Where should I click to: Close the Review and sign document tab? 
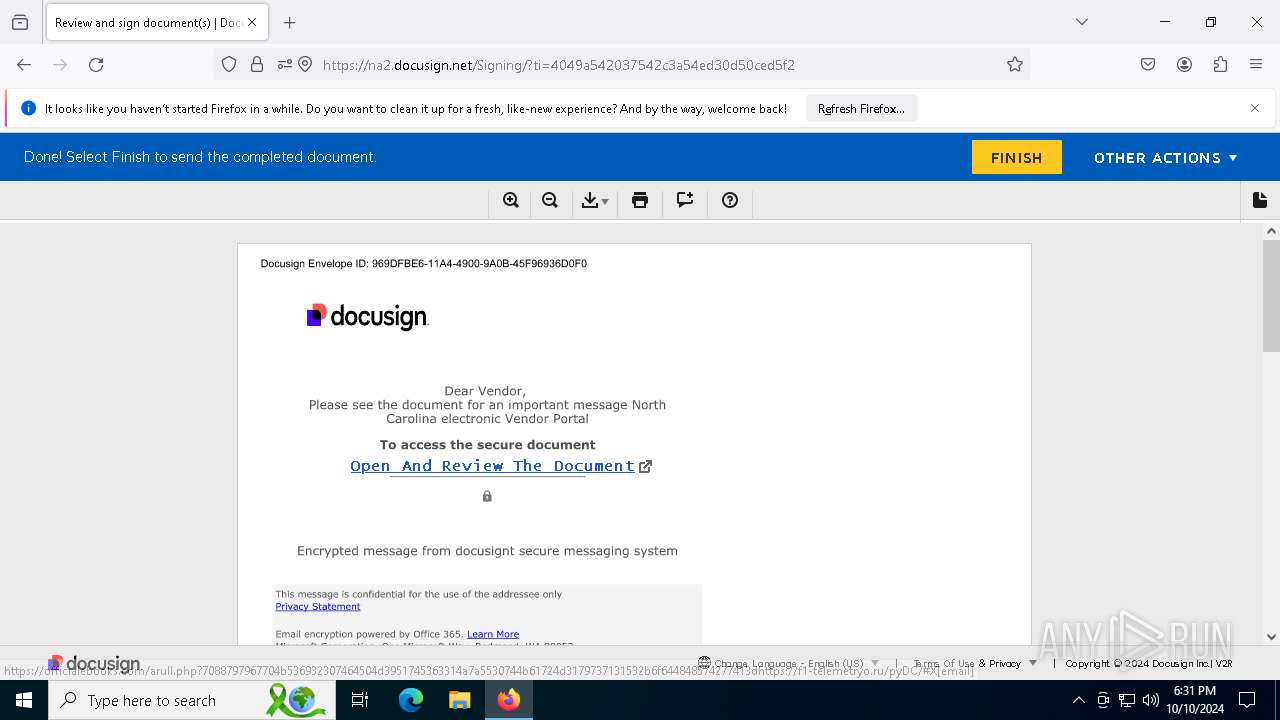point(252,22)
